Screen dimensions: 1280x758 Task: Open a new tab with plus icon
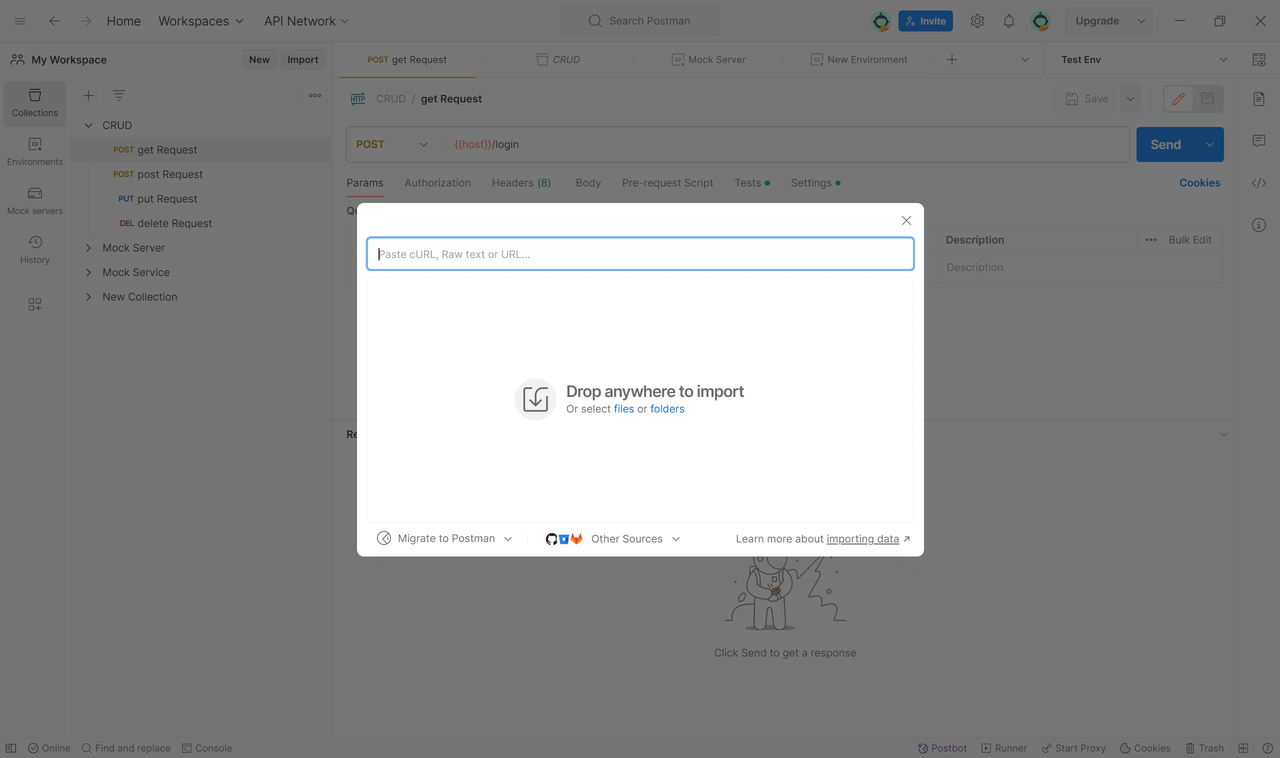click(952, 60)
